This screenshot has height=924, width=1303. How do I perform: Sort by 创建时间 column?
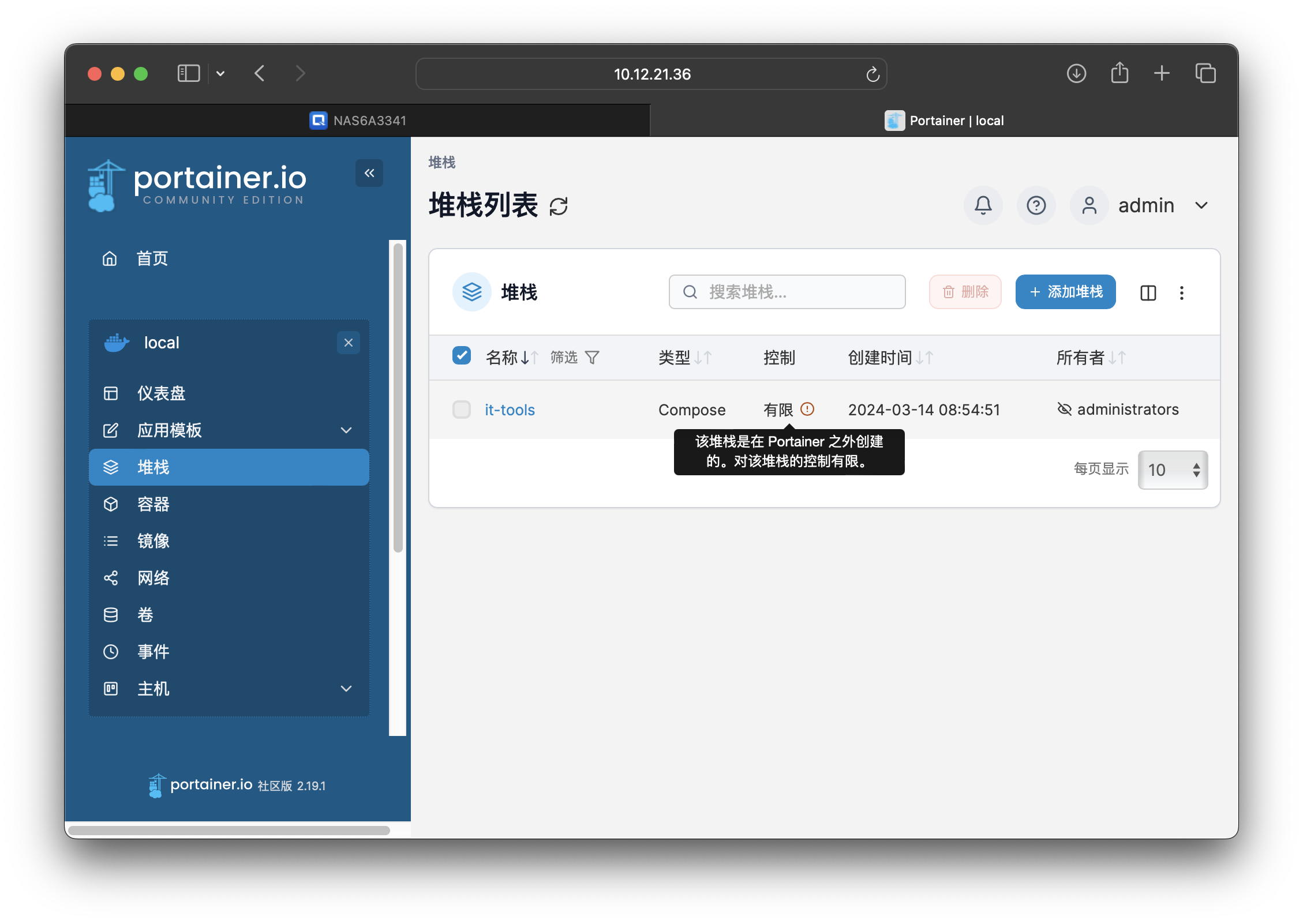coord(890,358)
